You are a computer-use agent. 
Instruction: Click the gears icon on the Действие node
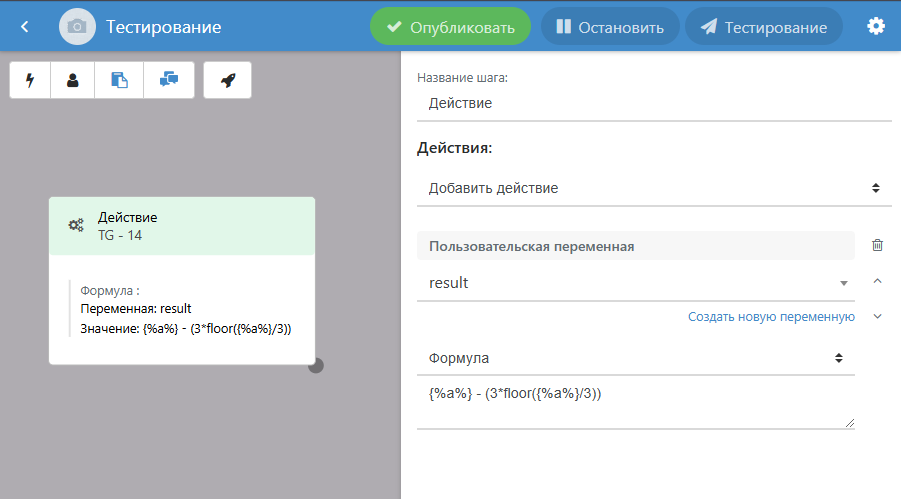pos(76,225)
